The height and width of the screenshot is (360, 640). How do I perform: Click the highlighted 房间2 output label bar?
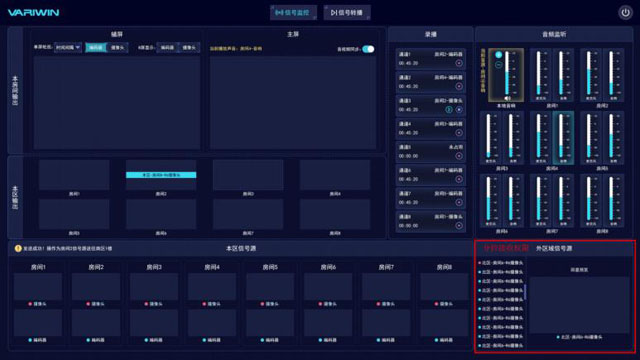[x=161, y=175]
